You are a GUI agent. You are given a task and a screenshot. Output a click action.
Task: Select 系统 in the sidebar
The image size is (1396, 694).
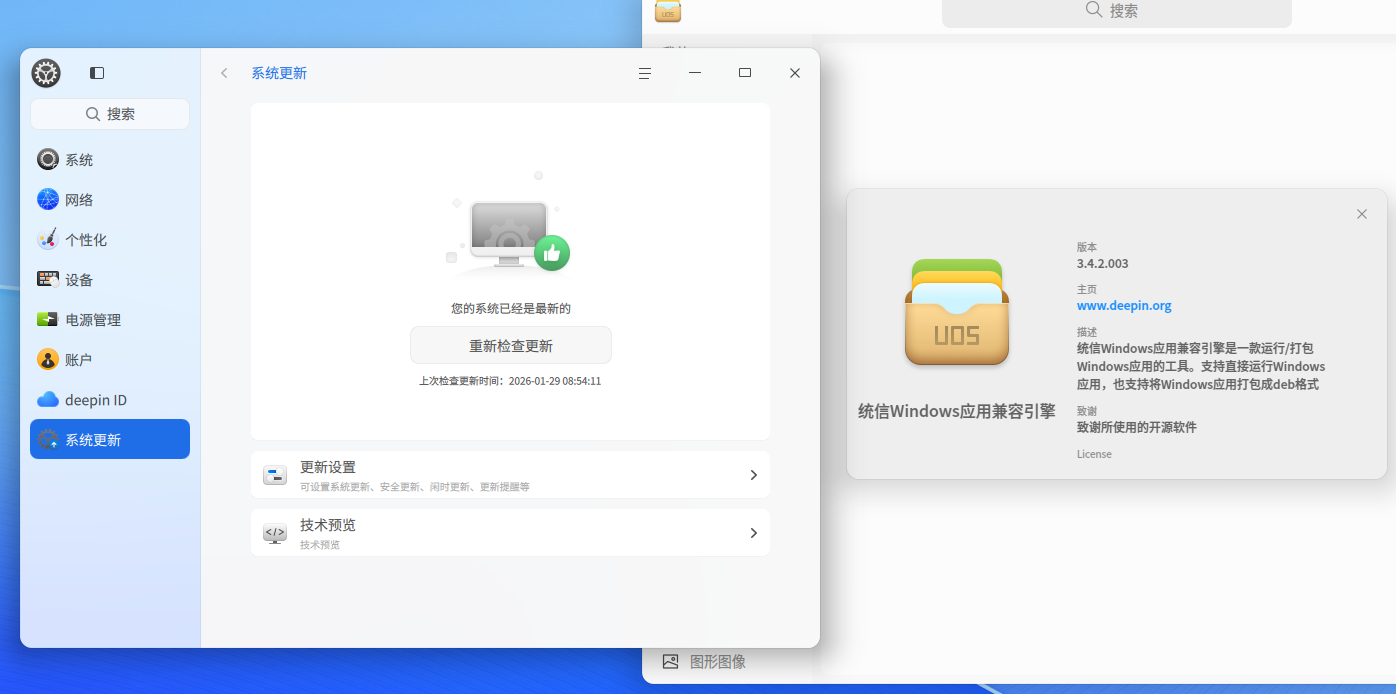110,159
